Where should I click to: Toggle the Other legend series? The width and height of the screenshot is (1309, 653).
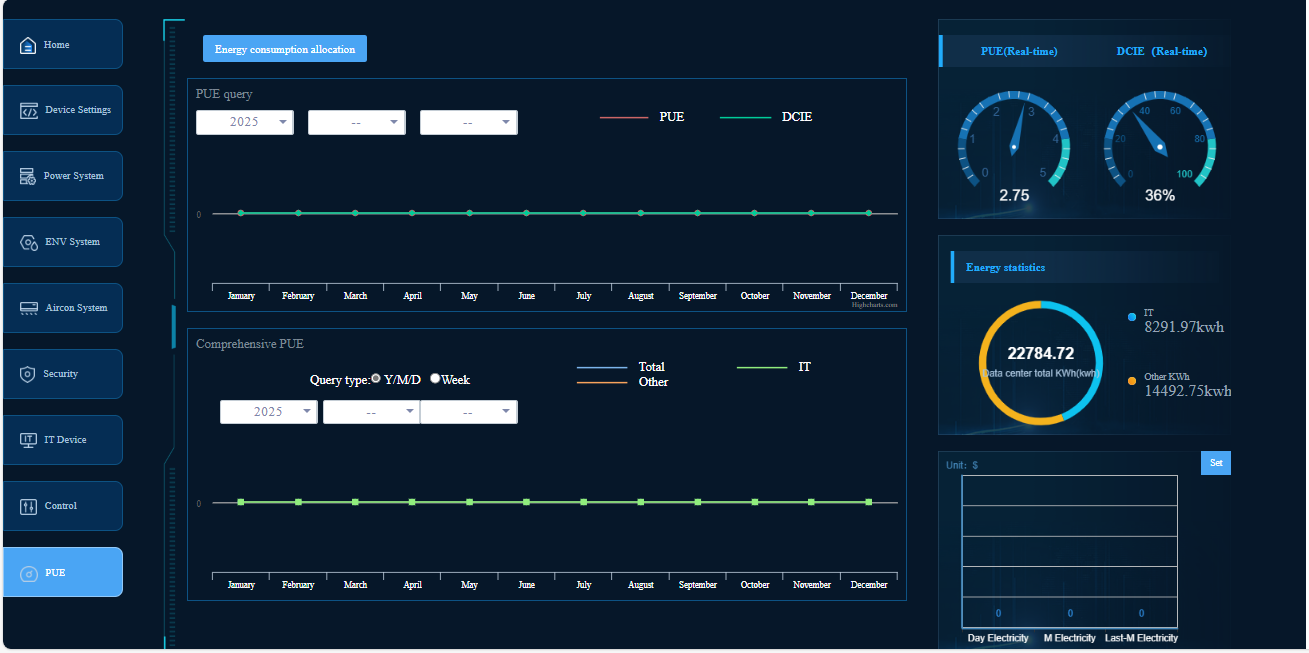(x=622, y=382)
